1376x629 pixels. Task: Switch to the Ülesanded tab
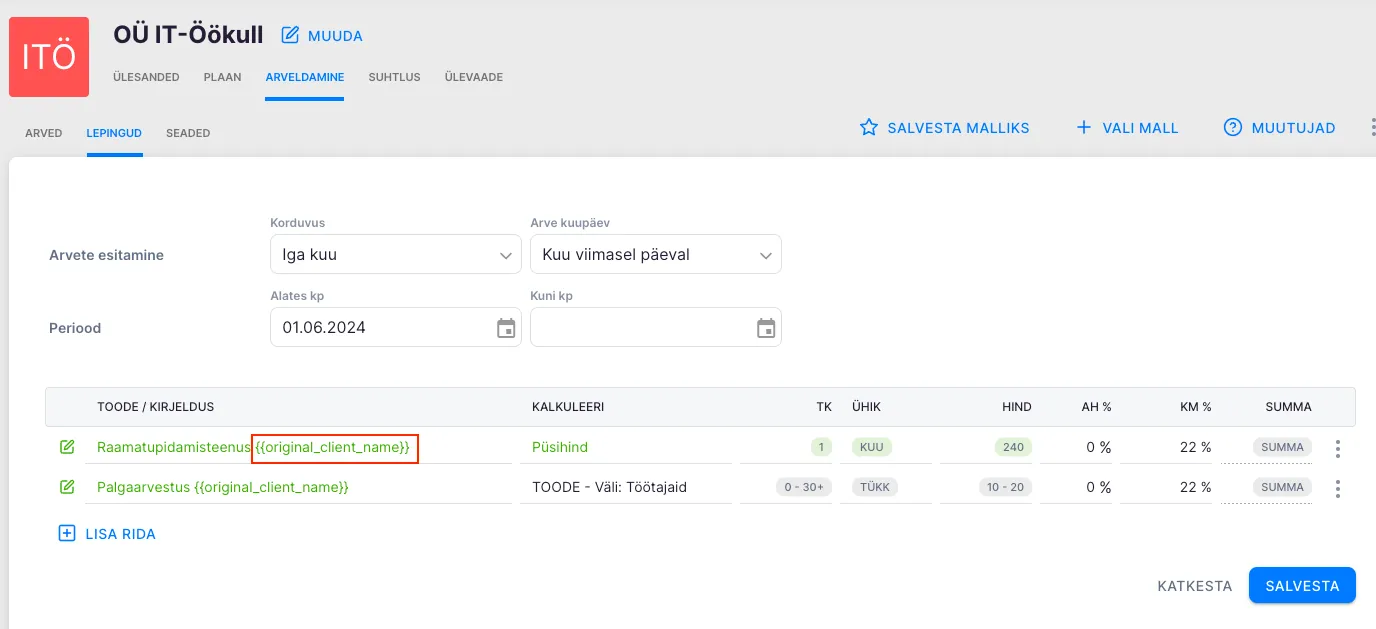(x=146, y=77)
